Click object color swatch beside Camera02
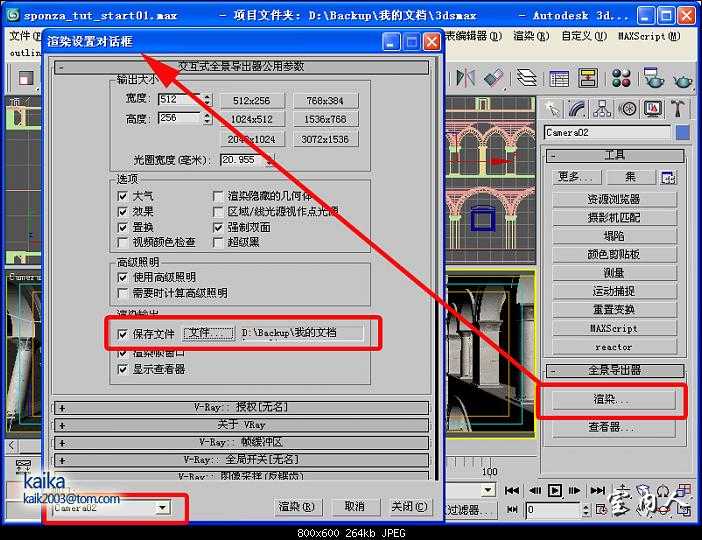The height and width of the screenshot is (540, 702). 683,133
